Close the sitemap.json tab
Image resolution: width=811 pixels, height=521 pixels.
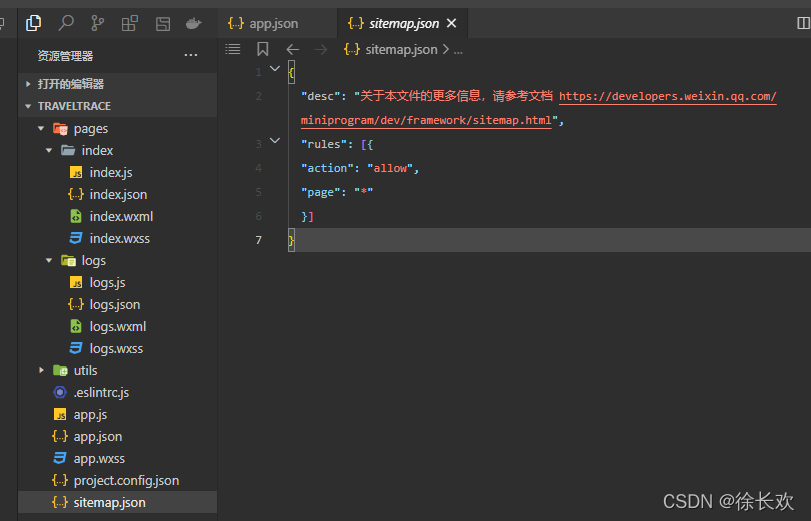[x=452, y=23]
